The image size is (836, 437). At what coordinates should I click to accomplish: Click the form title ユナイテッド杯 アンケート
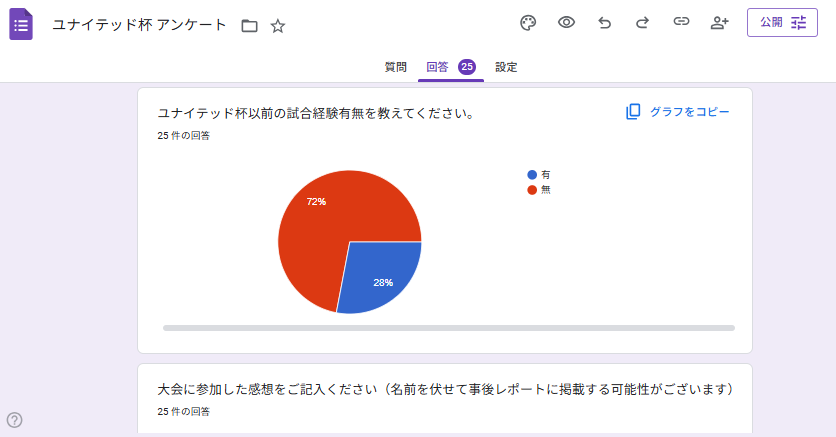[x=139, y=25]
